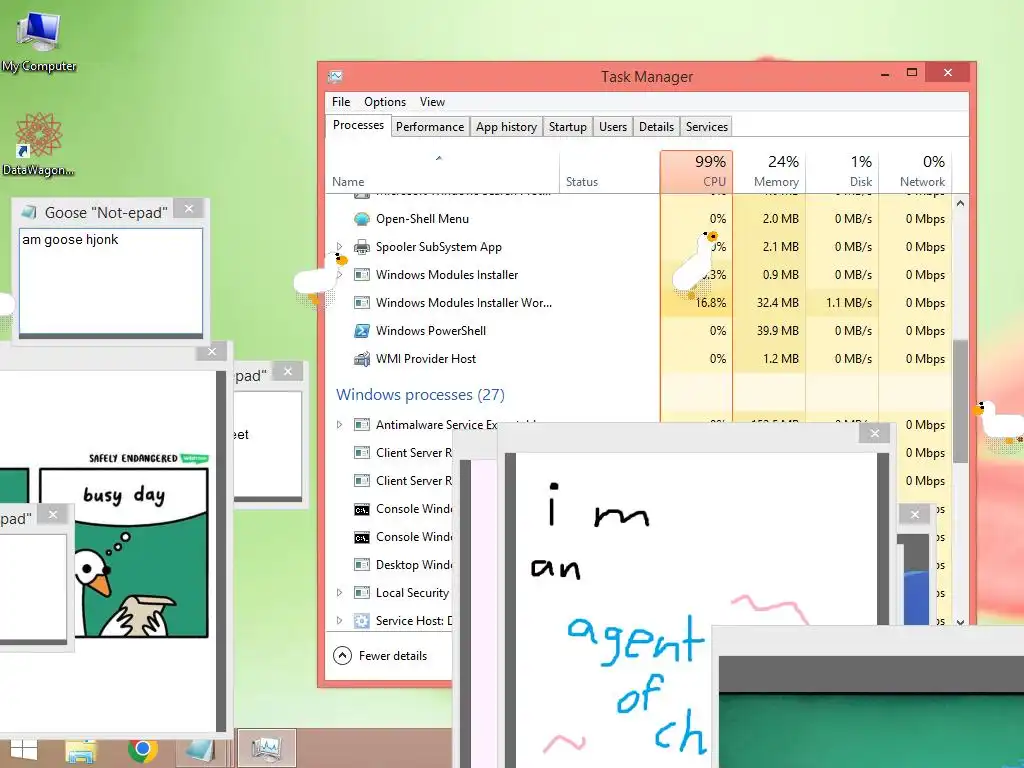
Task: Sort processes by Status column header
Action: 609,172
